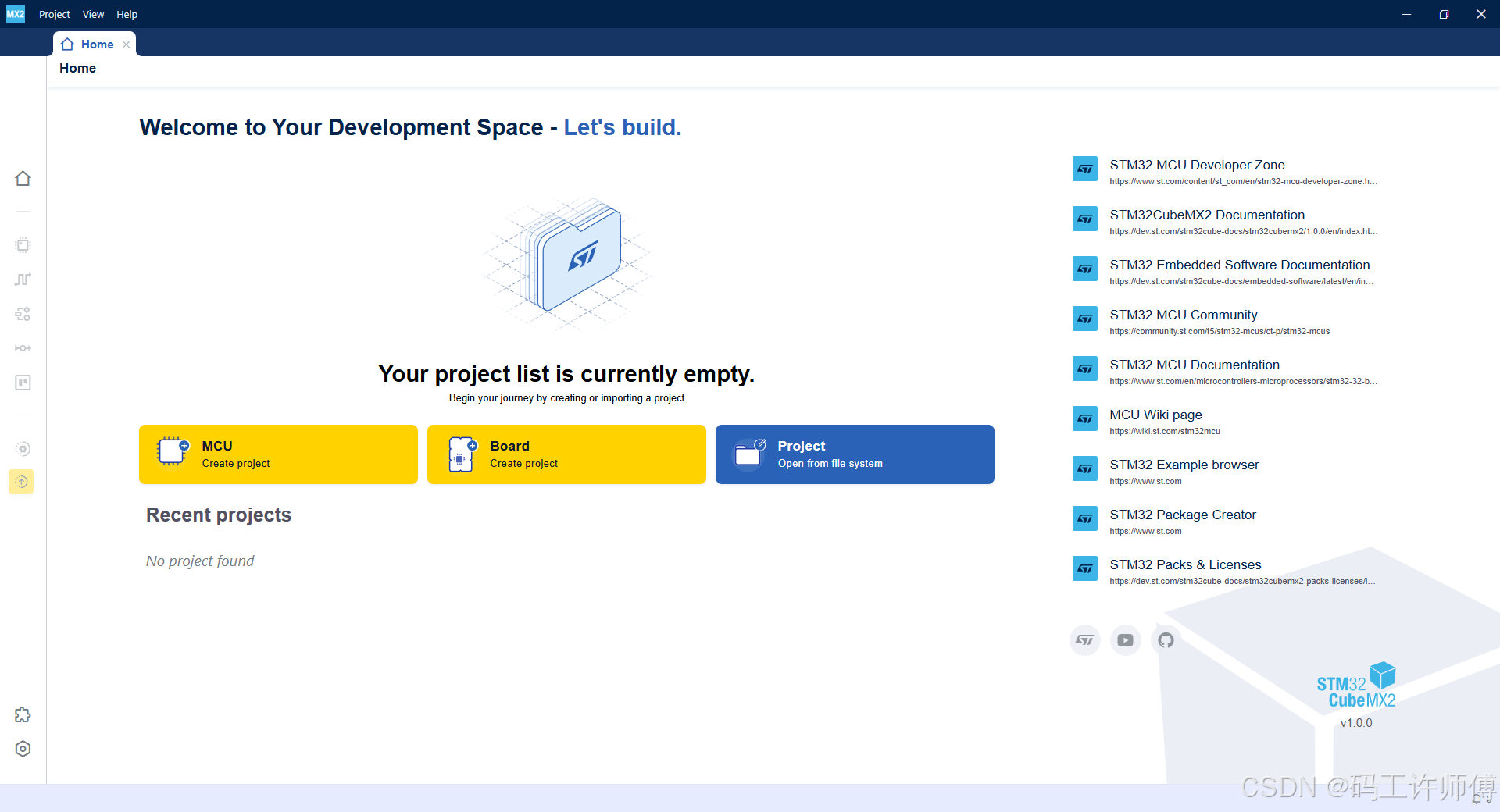The image size is (1500, 812).
Task: Click ST icon beside STM32 Packs & Licenses
Action: pyautogui.click(x=1085, y=568)
